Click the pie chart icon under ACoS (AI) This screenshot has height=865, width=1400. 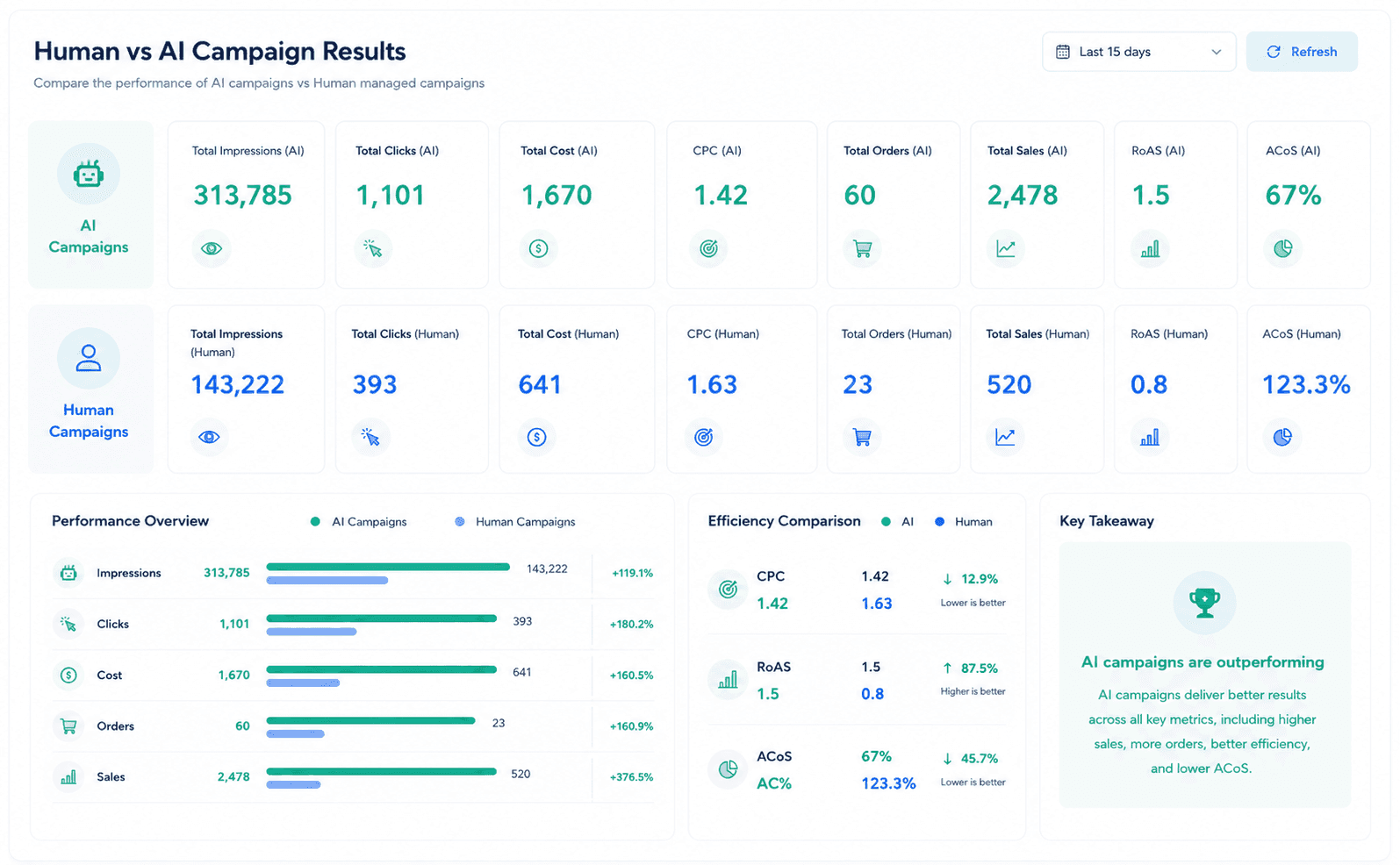click(x=1283, y=249)
